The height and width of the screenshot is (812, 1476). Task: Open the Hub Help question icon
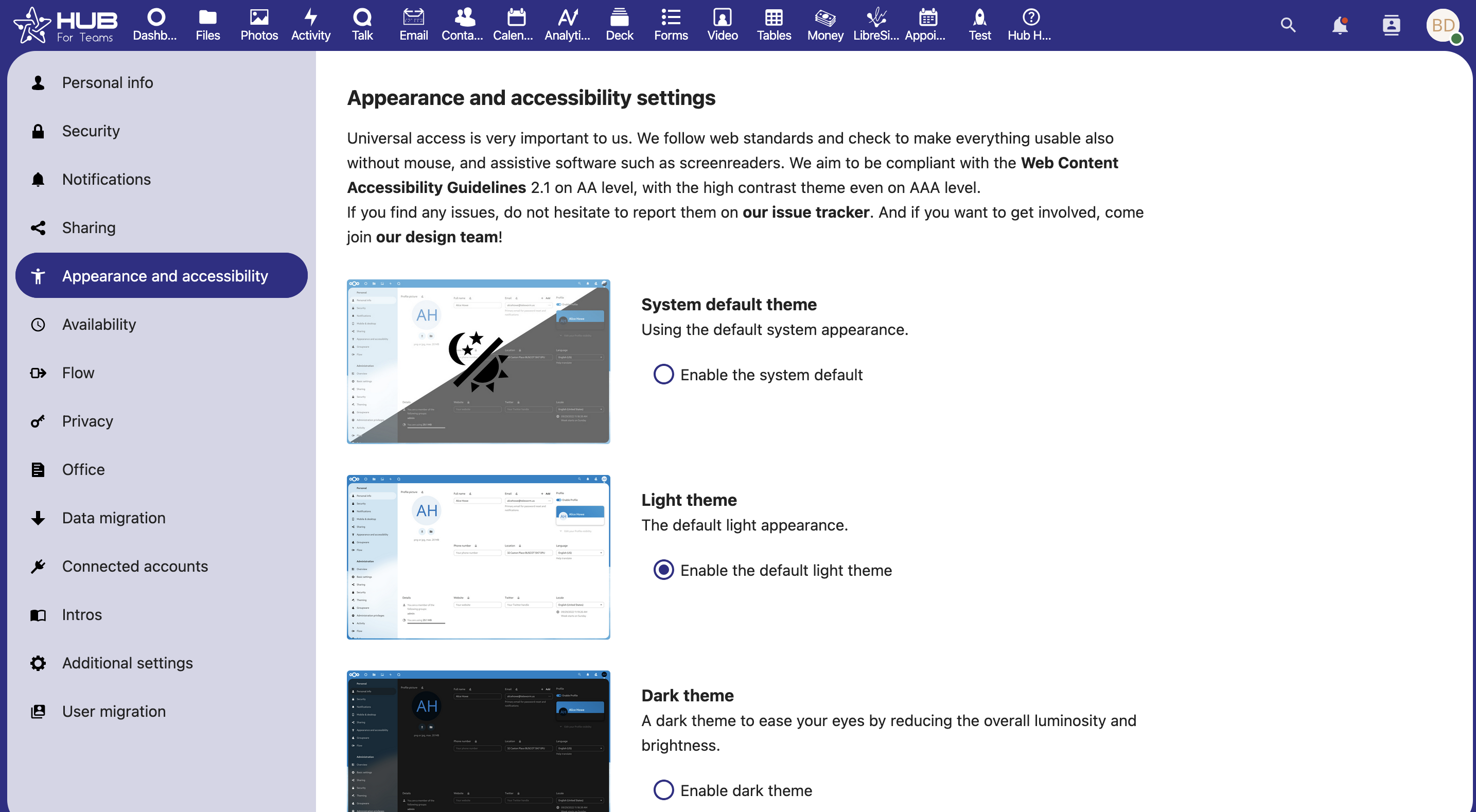click(x=1030, y=25)
